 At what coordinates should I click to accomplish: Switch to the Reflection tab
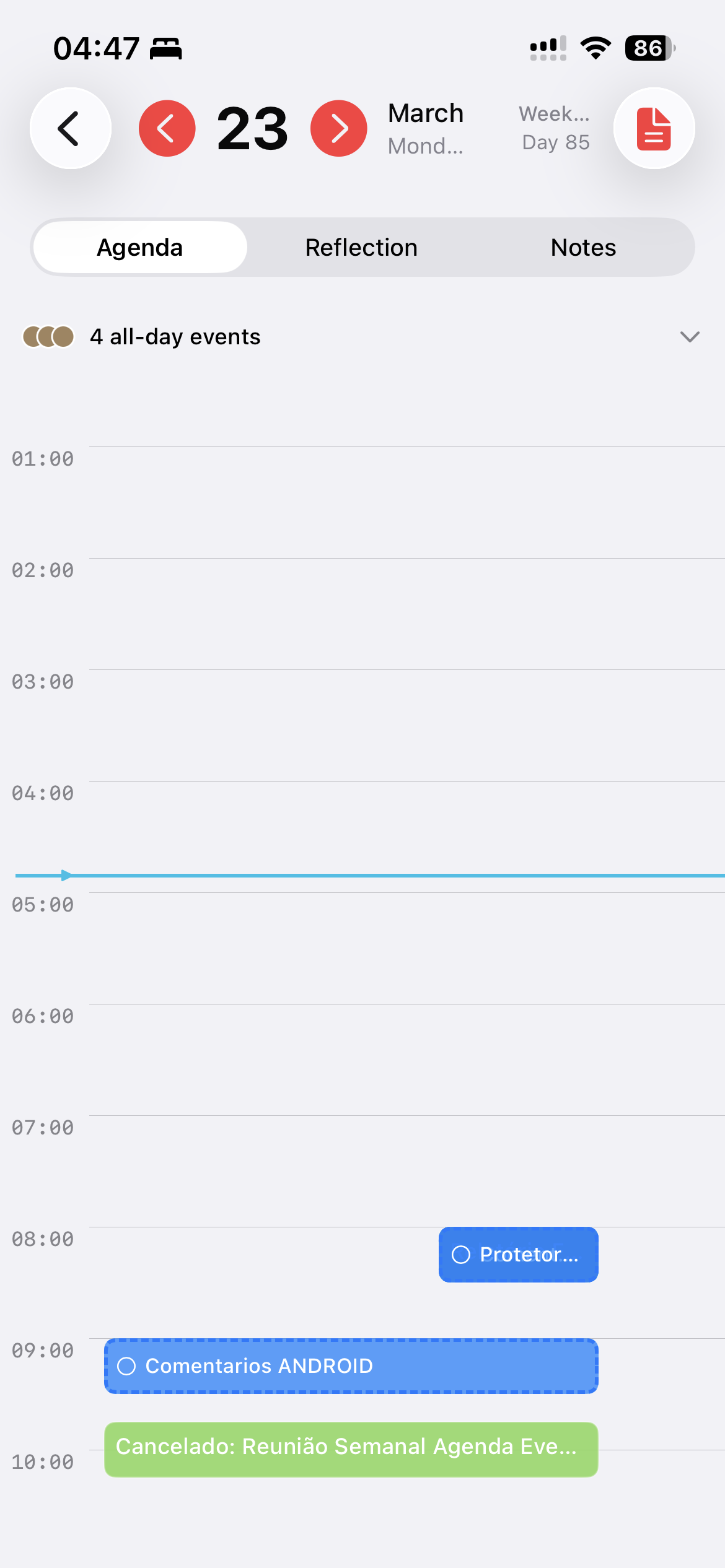pos(361,248)
